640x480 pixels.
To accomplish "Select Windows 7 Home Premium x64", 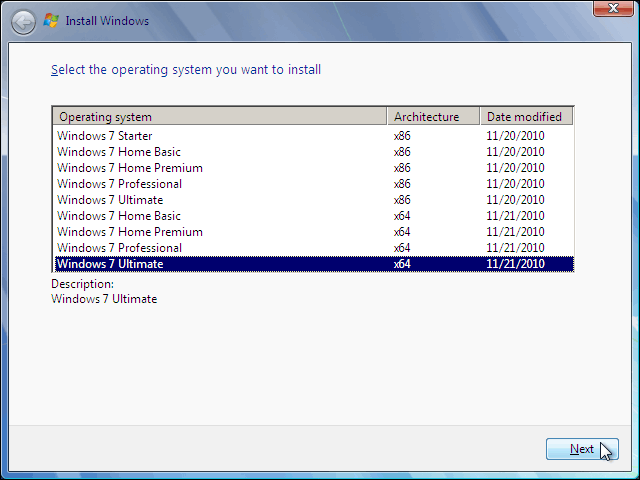I will (314, 232).
